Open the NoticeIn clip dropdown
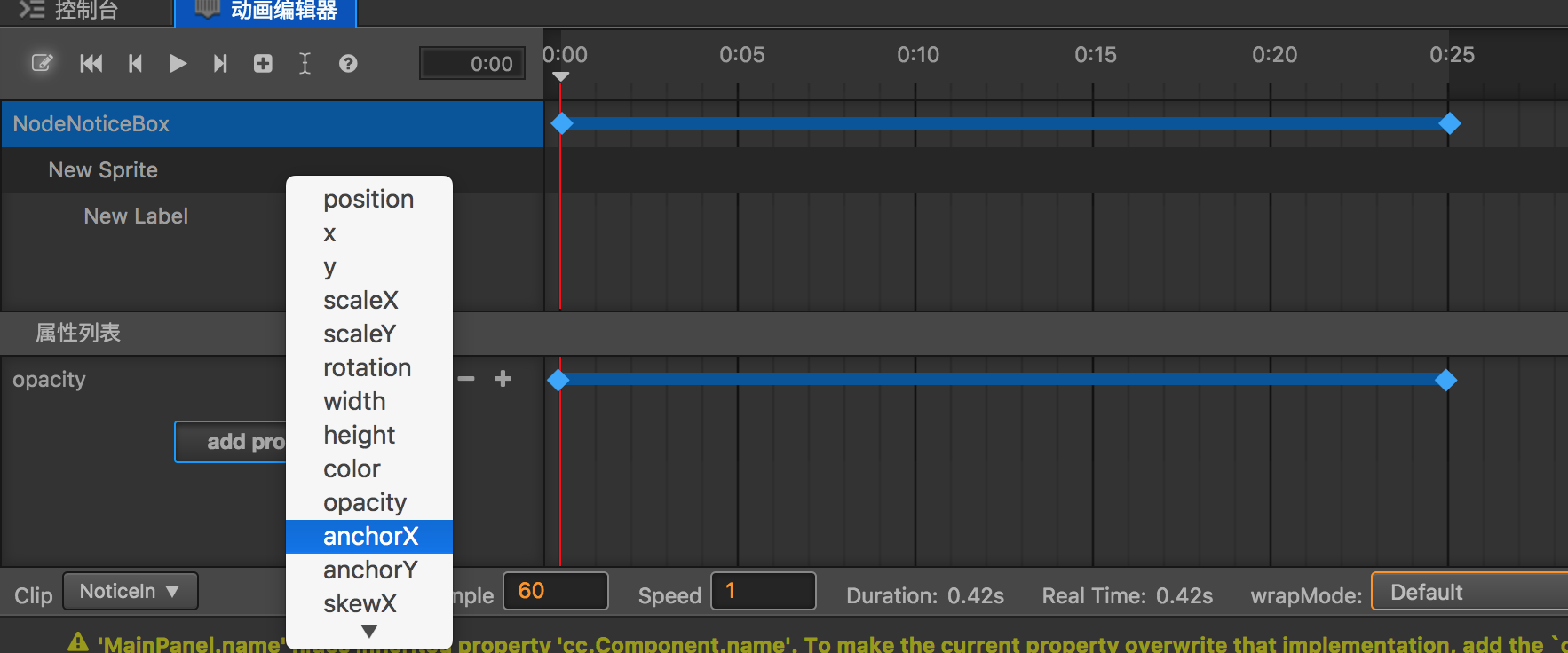The image size is (1568, 653). point(130,592)
